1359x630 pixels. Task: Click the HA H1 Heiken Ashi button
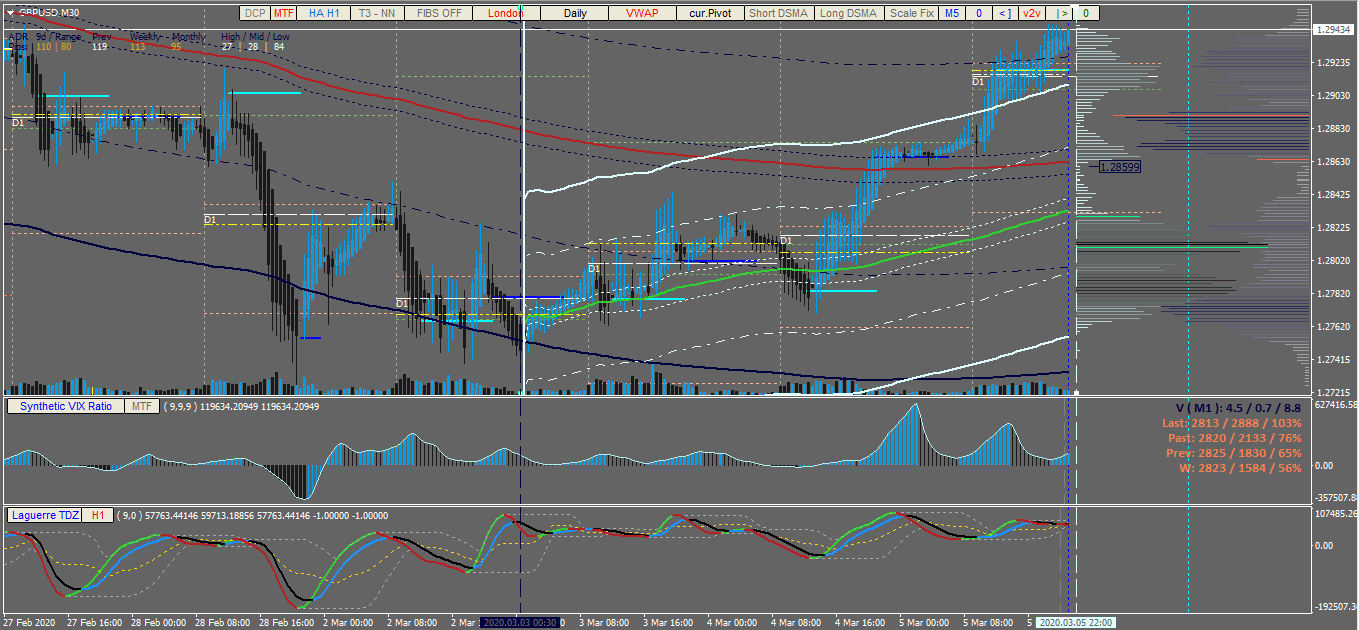322,13
